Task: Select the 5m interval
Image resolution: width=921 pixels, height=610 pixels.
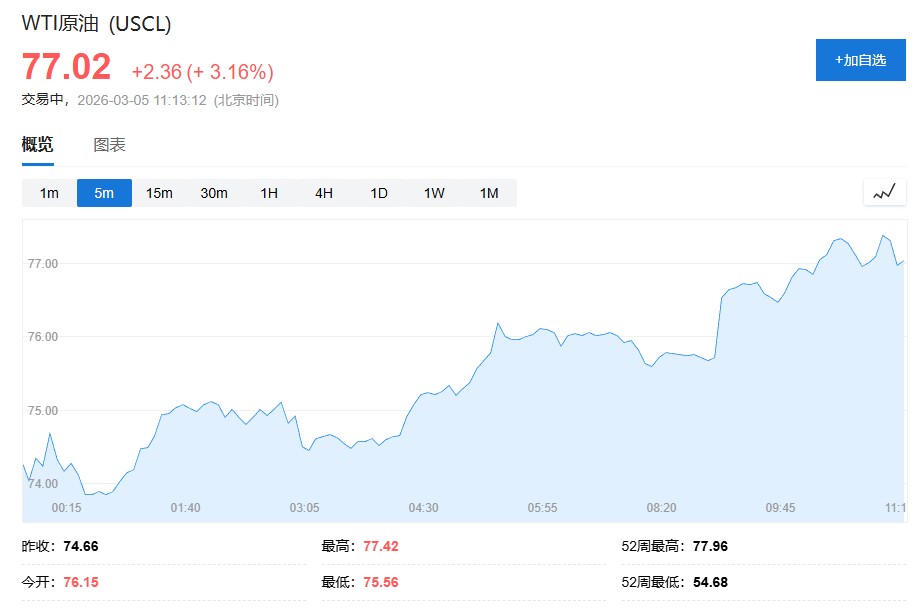Action: (104, 193)
